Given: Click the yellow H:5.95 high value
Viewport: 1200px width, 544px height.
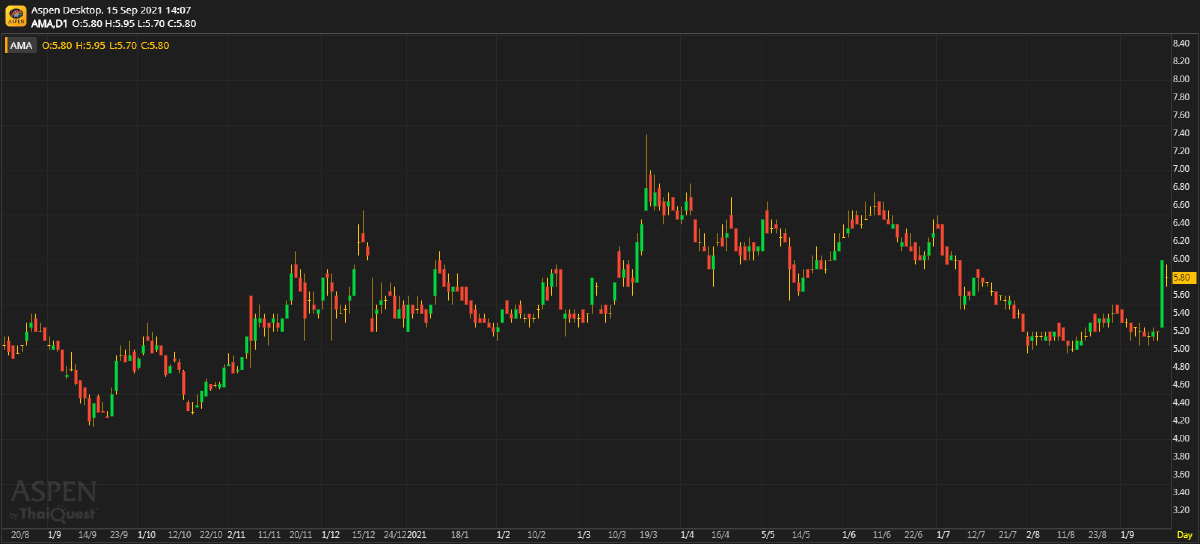Looking at the screenshot, I should click(x=89, y=45).
